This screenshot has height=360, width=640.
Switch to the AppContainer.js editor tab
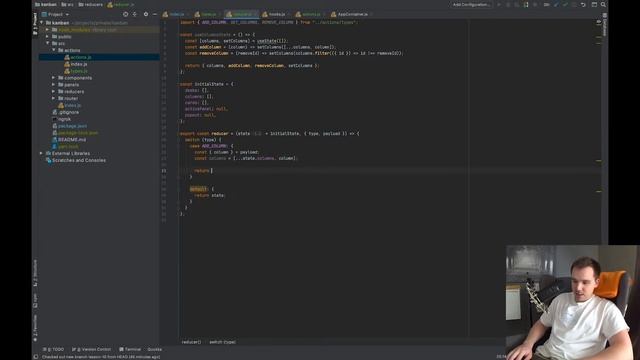352,14
